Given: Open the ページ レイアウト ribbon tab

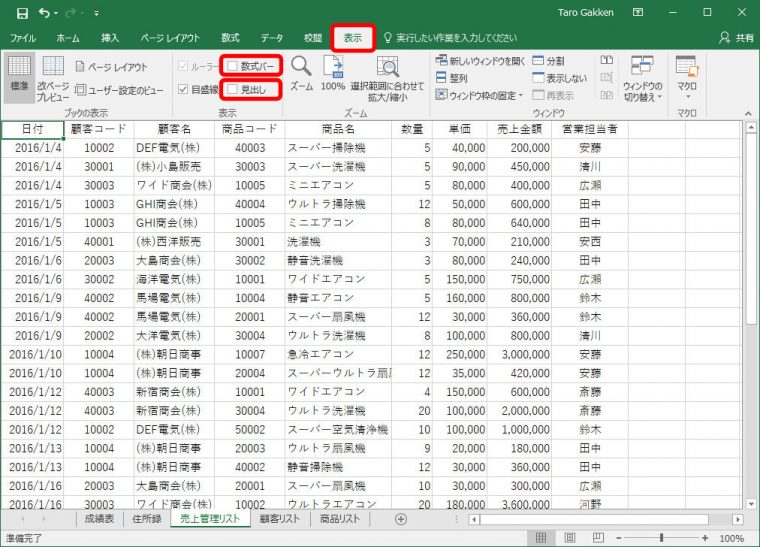Looking at the screenshot, I should click(x=170, y=38).
